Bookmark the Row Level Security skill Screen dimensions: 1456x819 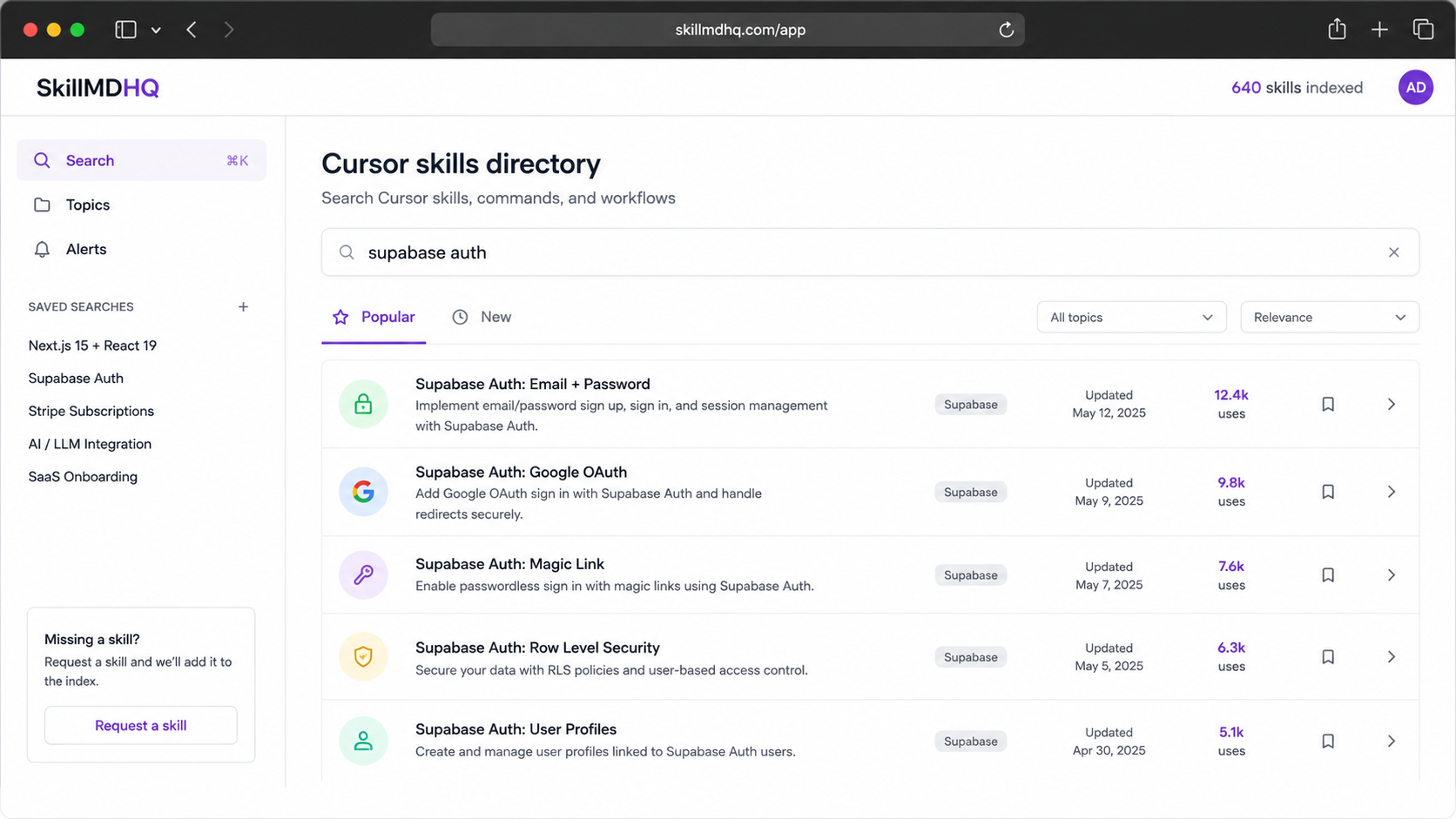(x=1327, y=656)
